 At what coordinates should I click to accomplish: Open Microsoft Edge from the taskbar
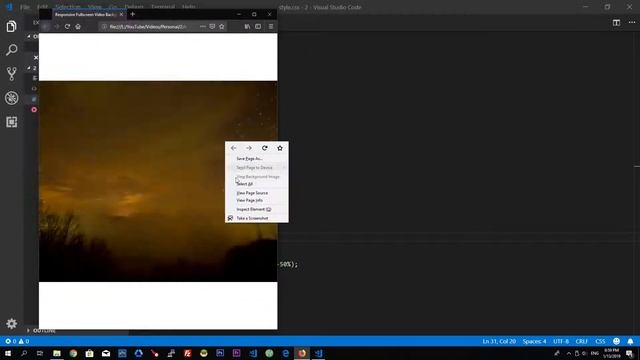(286, 353)
